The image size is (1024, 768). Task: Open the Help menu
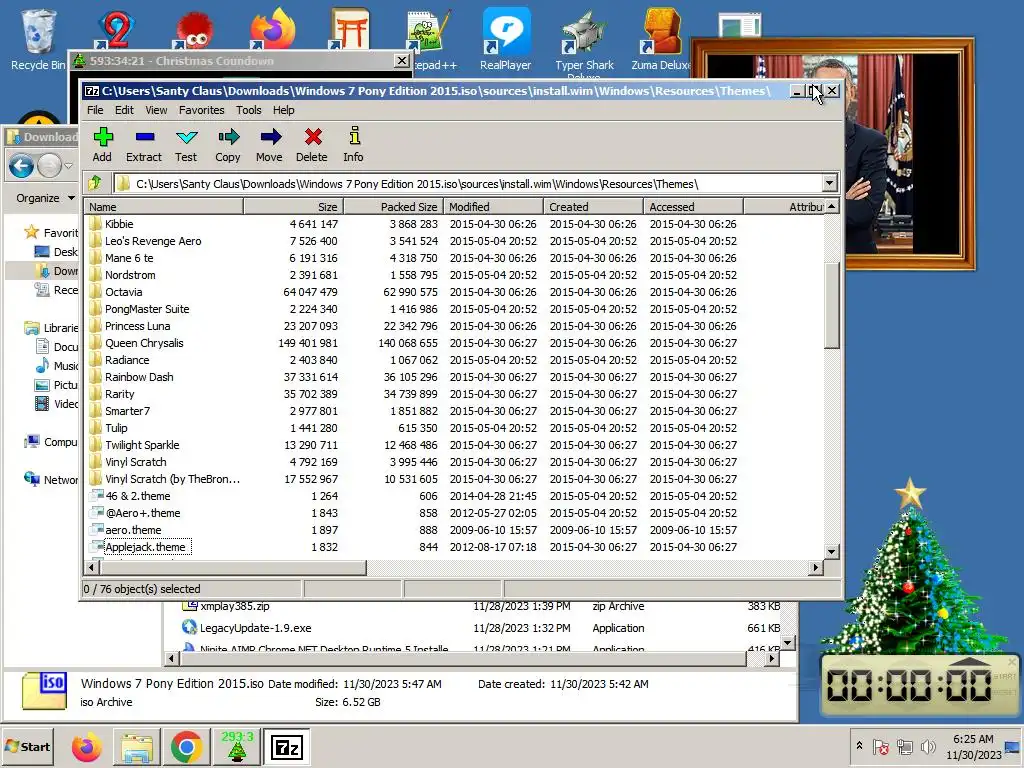283,110
